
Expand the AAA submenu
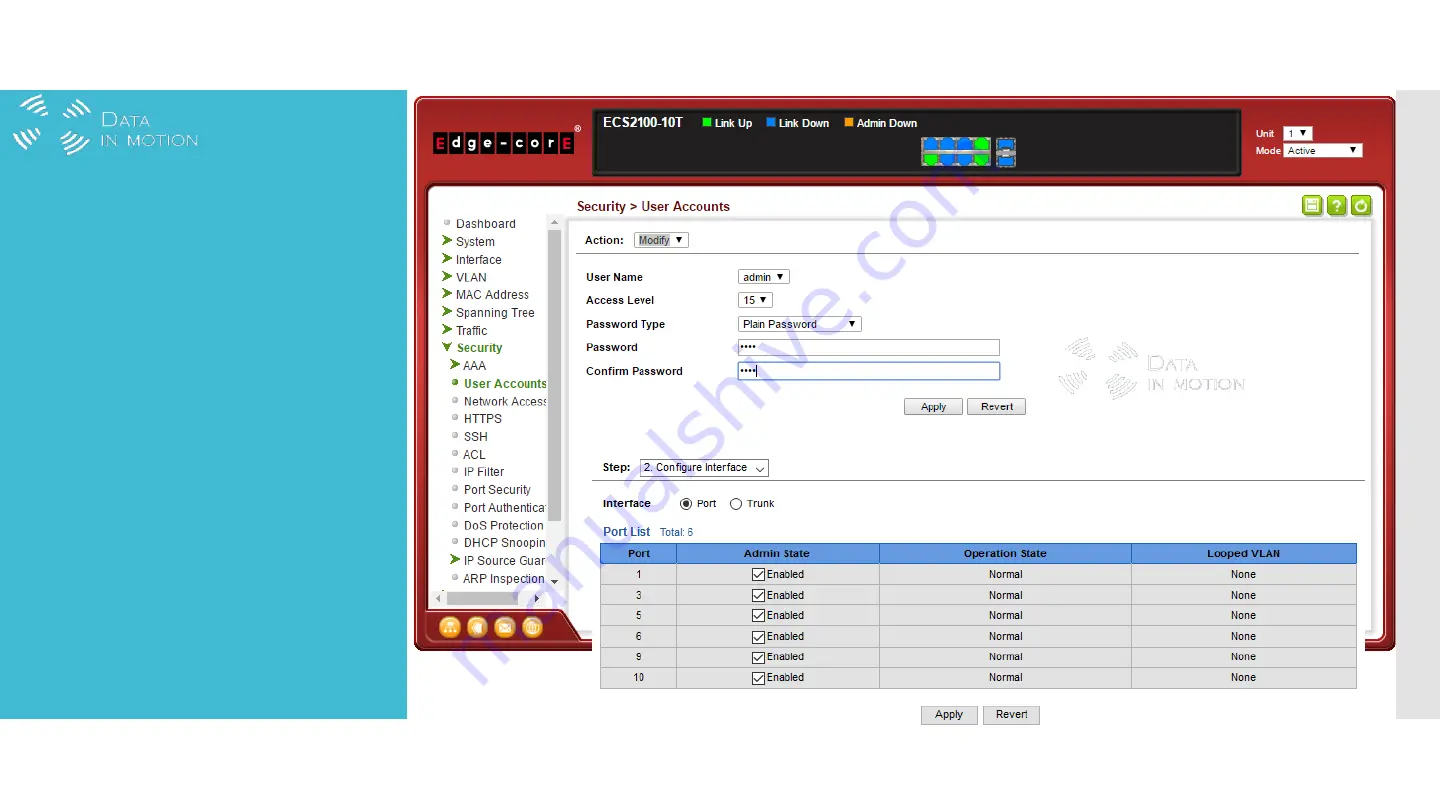click(x=455, y=365)
